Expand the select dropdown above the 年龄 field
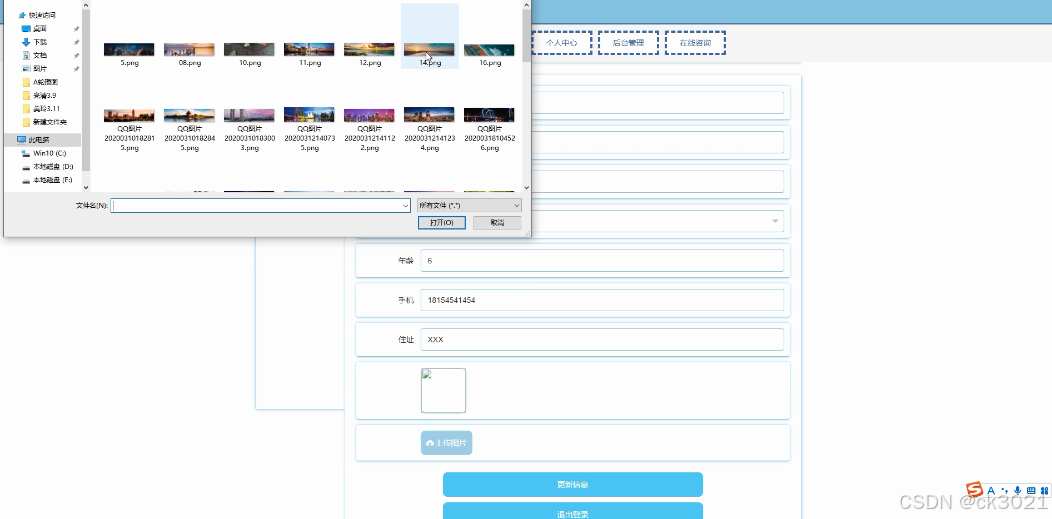Screen dimensions: 1052x519 (775, 221)
